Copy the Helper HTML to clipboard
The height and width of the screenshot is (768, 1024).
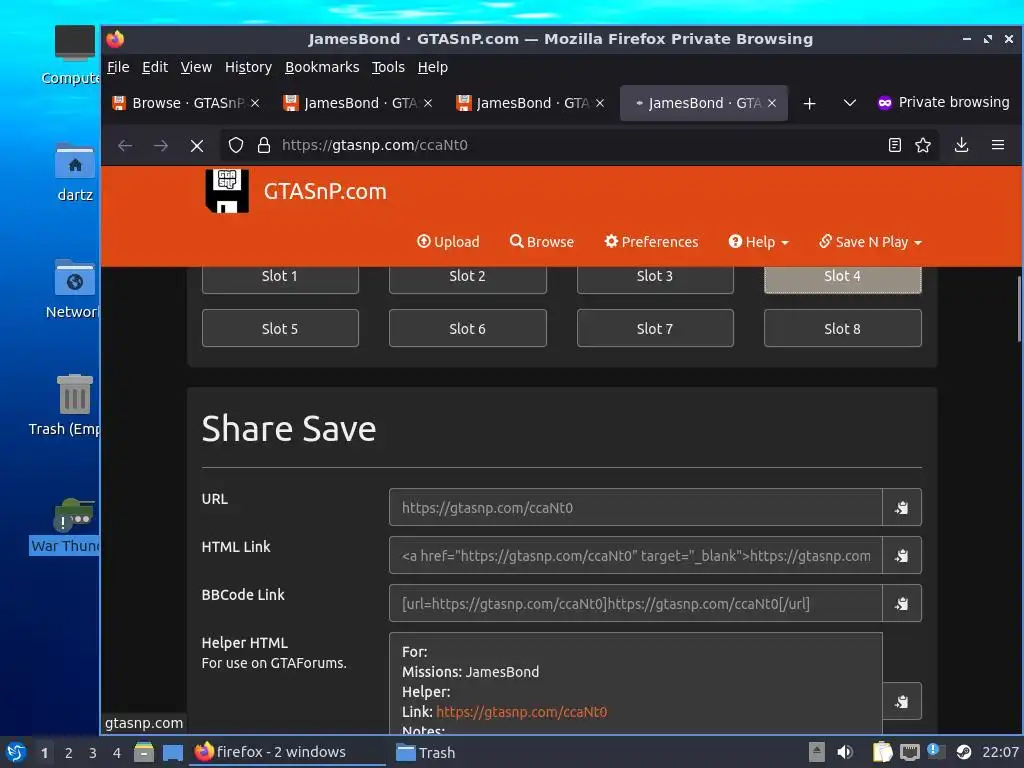pos(901,701)
